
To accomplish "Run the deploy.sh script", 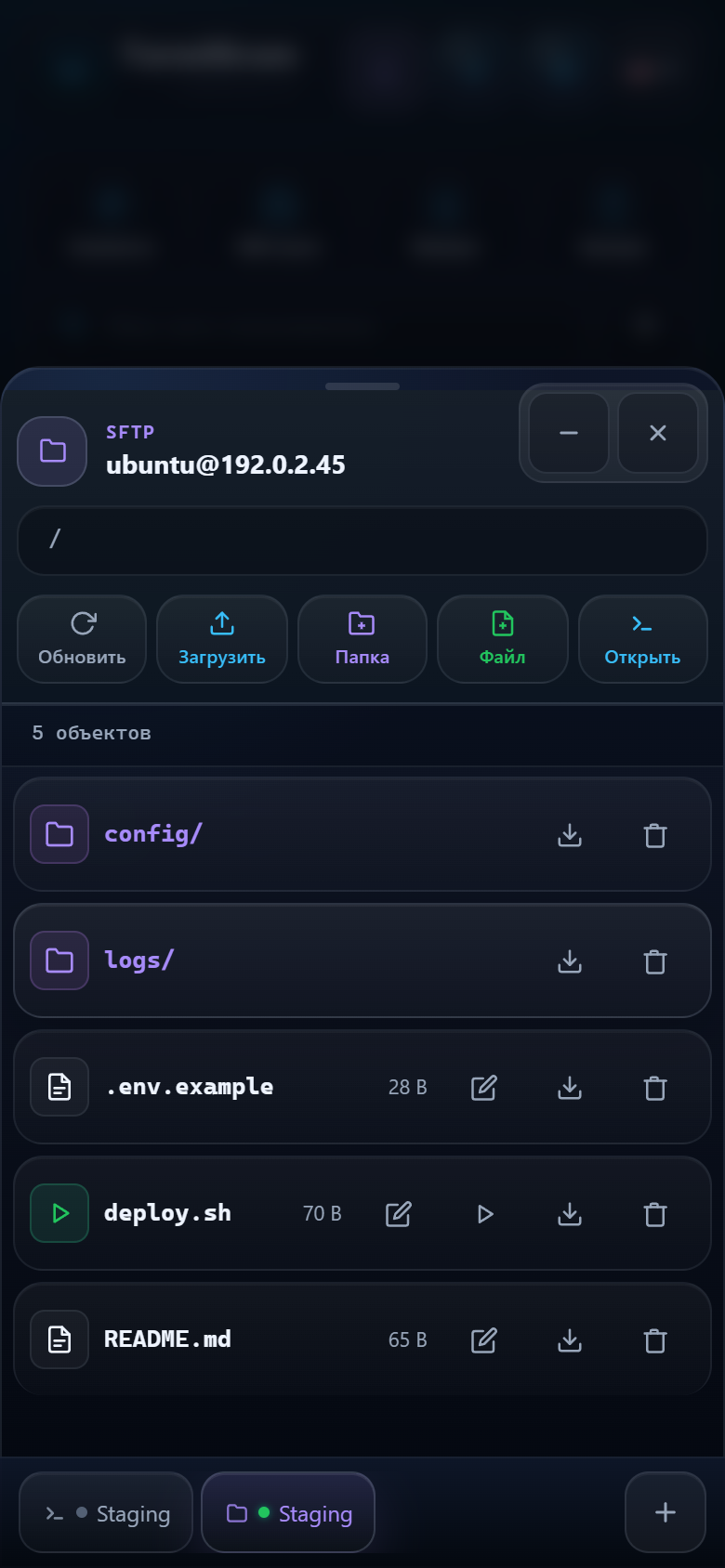I will [x=484, y=1214].
